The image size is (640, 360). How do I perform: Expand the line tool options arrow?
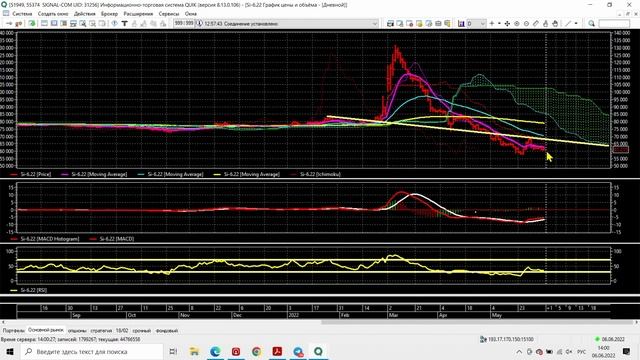(x=576, y=23)
